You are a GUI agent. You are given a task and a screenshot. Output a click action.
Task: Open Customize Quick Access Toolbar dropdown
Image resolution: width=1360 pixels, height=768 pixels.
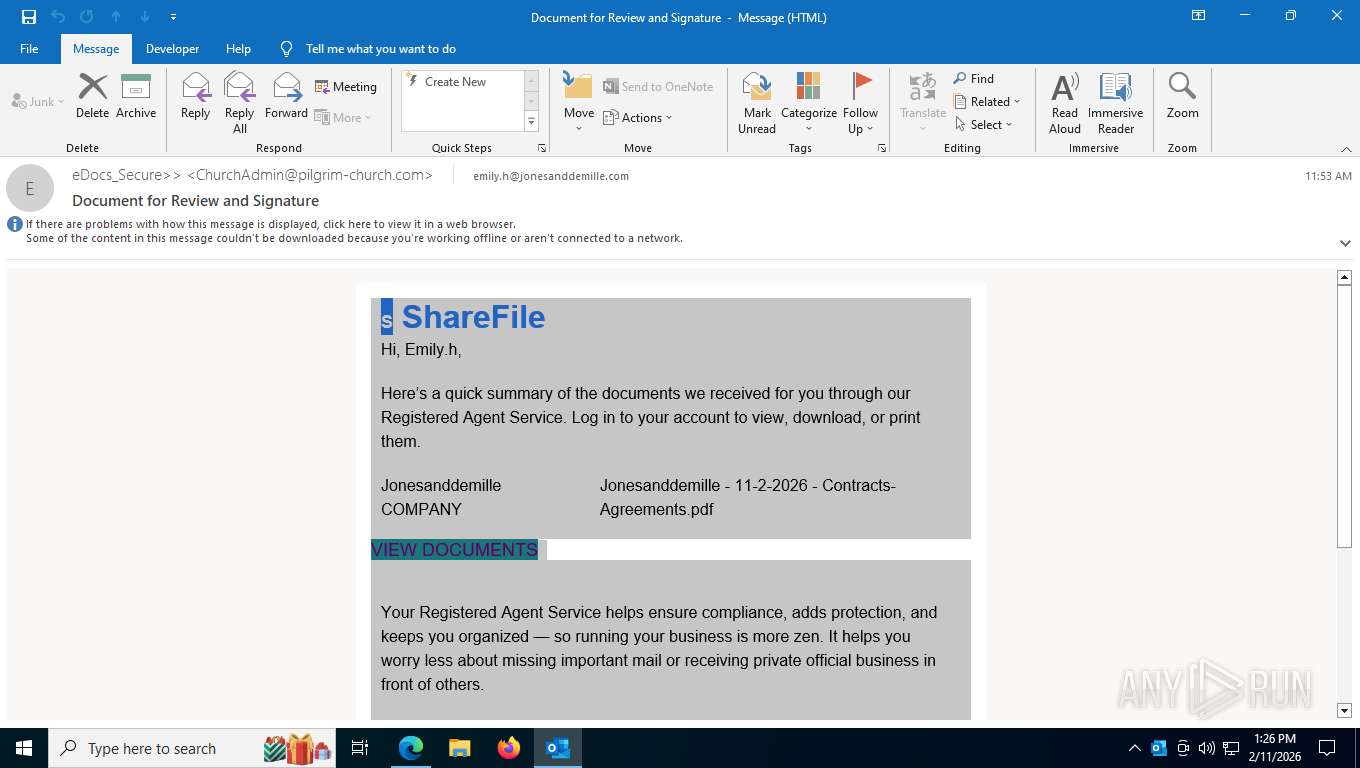tap(174, 17)
